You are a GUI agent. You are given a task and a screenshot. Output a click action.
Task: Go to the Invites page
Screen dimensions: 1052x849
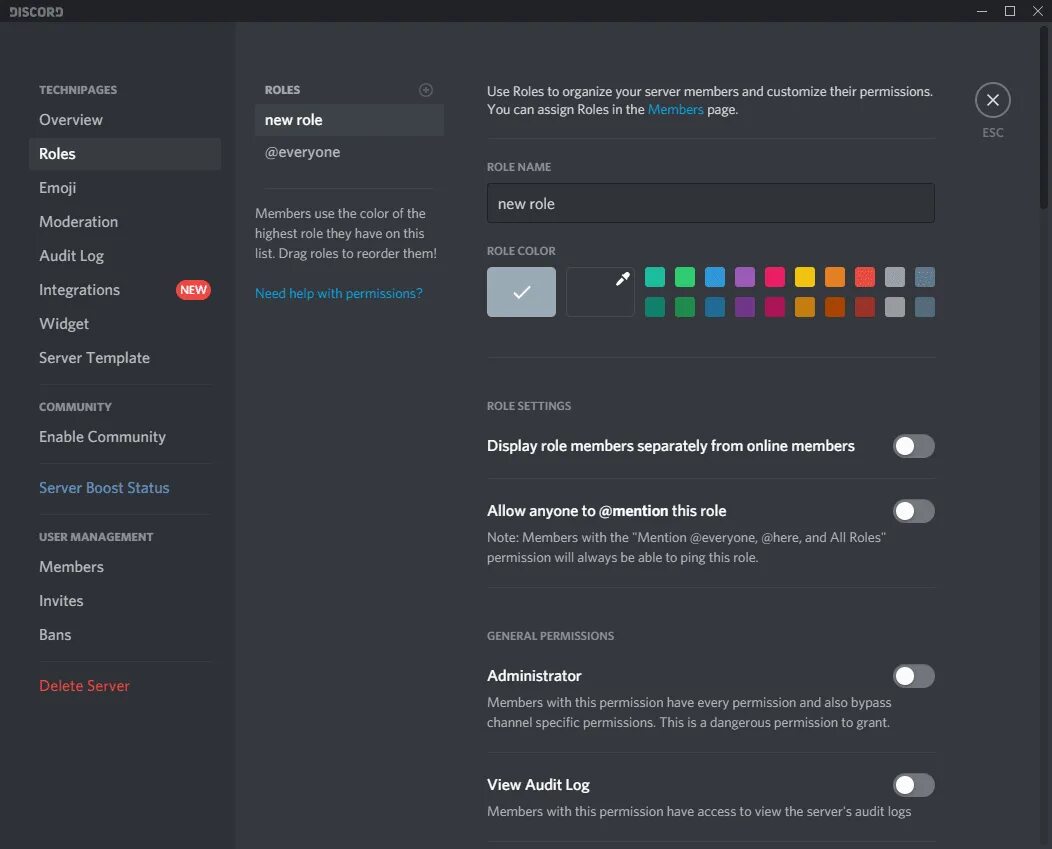(125, 601)
